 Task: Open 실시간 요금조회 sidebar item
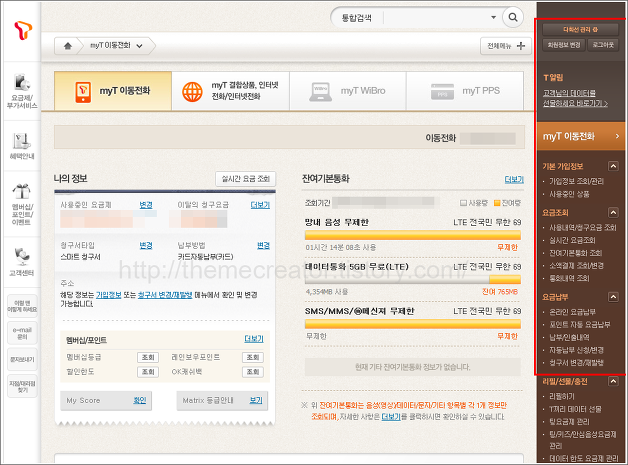572,240
